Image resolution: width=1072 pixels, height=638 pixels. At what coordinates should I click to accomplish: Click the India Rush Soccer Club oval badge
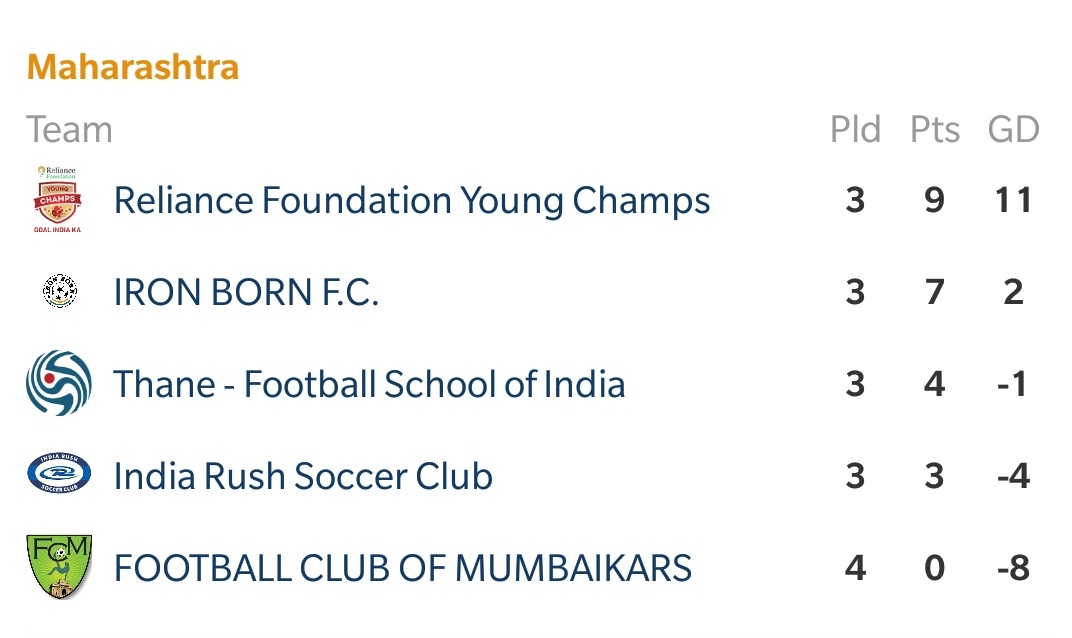tap(59, 473)
